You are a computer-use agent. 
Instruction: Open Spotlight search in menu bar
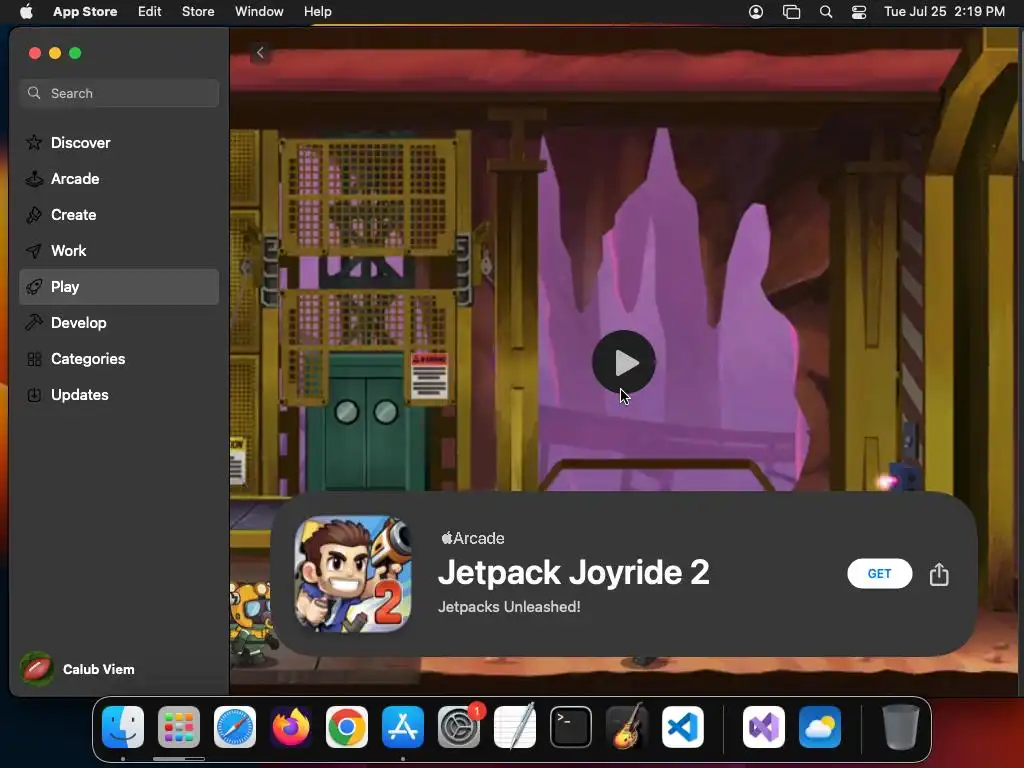[825, 12]
